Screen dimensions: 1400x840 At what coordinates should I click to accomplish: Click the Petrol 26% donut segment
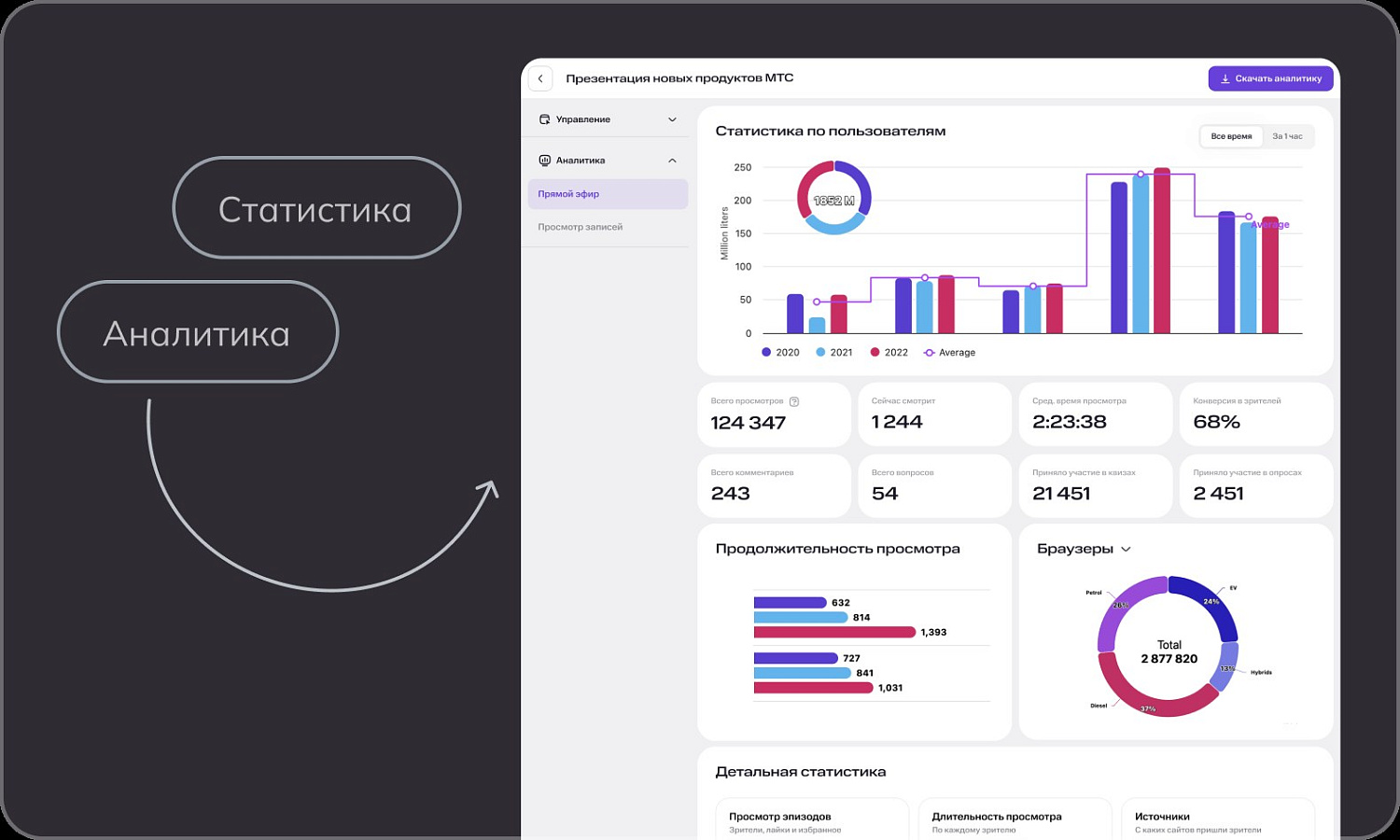[1123, 607]
